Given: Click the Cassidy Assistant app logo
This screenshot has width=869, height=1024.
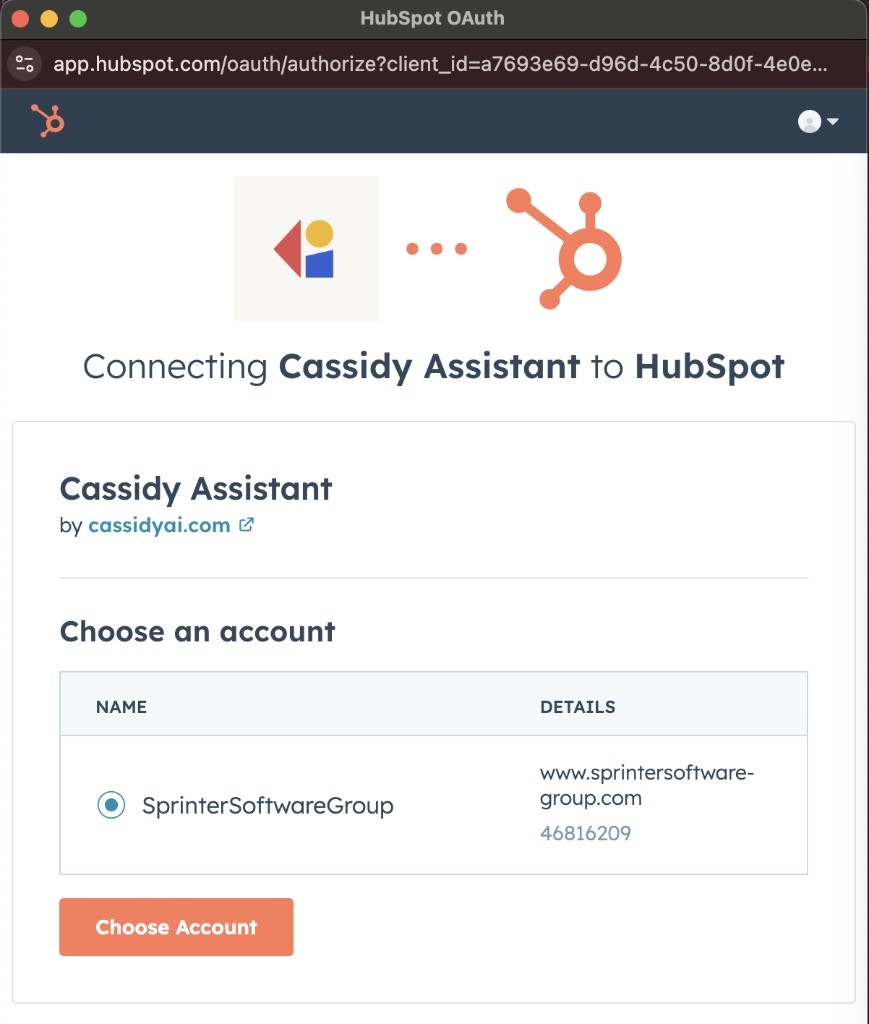Looking at the screenshot, I should tap(305, 247).
